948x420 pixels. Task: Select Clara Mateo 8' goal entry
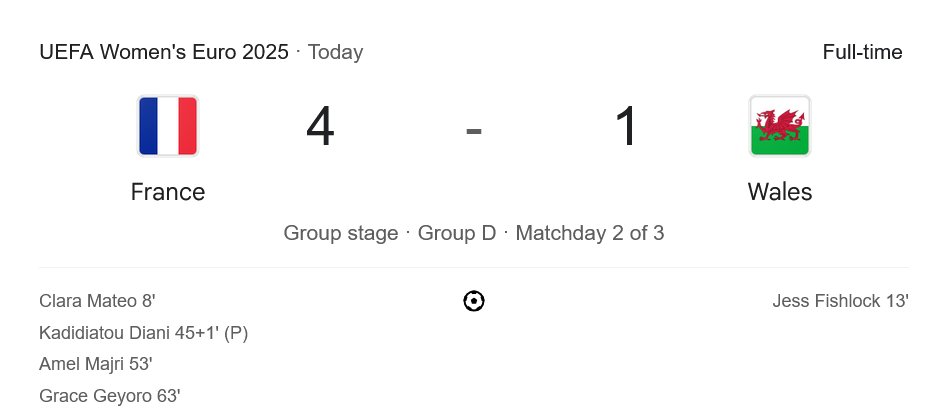pyautogui.click(x=97, y=301)
